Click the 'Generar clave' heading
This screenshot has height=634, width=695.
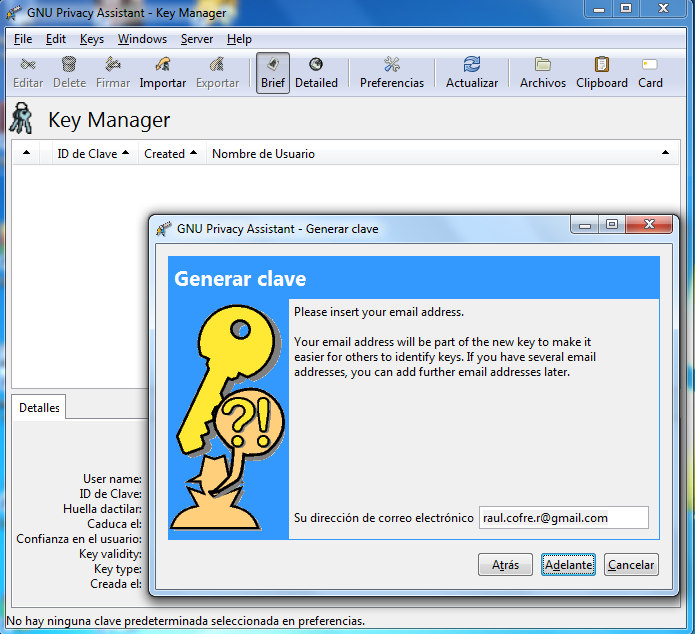coord(240,279)
